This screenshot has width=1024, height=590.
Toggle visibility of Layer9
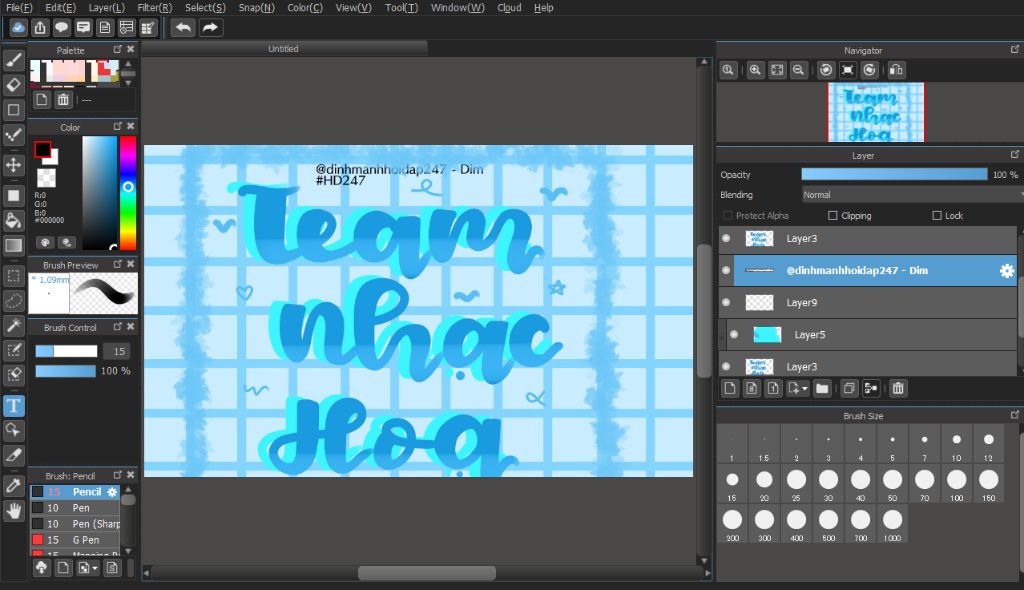(x=726, y=303)
